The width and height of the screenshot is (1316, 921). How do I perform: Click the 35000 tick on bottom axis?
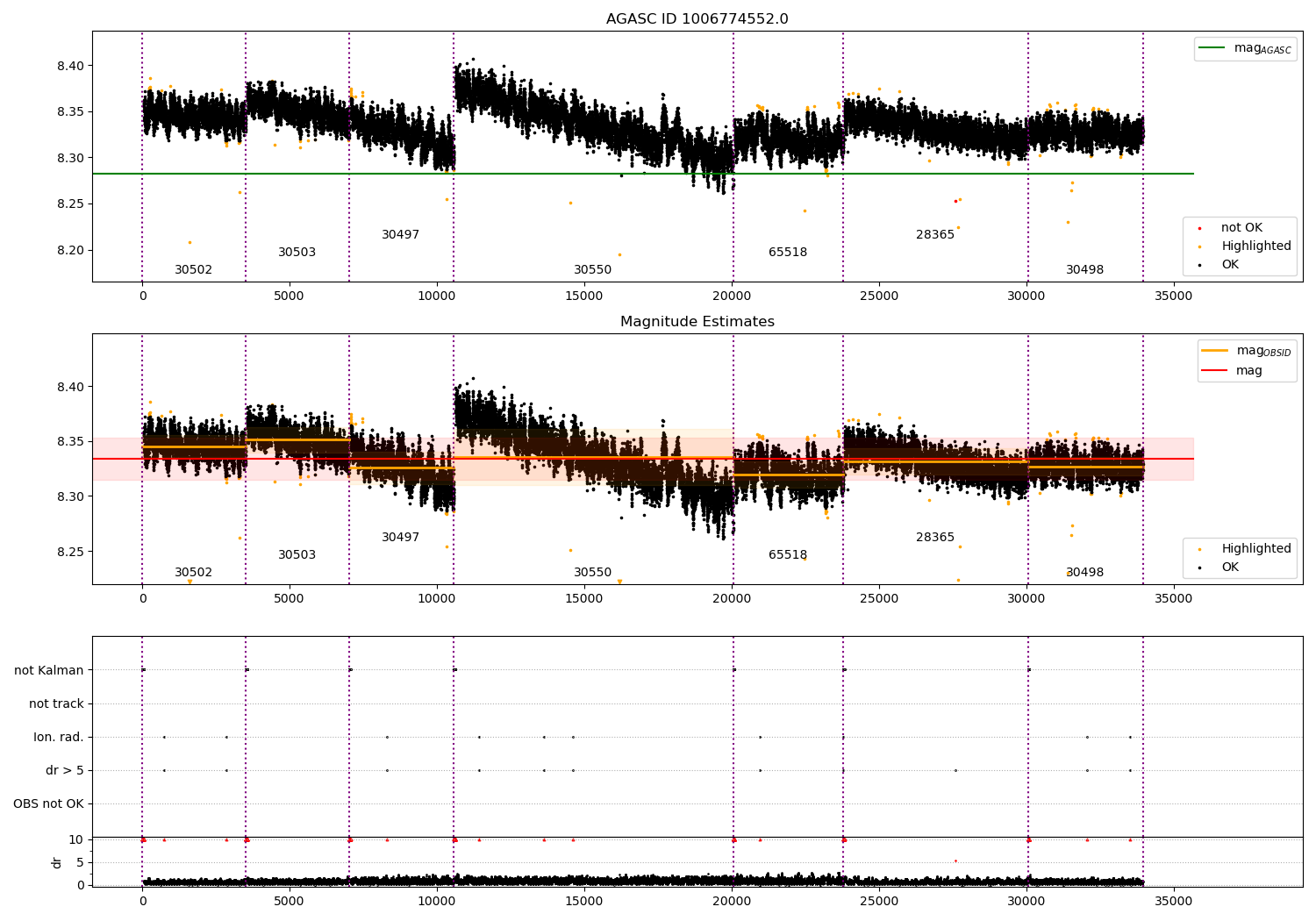point(1173,901)
